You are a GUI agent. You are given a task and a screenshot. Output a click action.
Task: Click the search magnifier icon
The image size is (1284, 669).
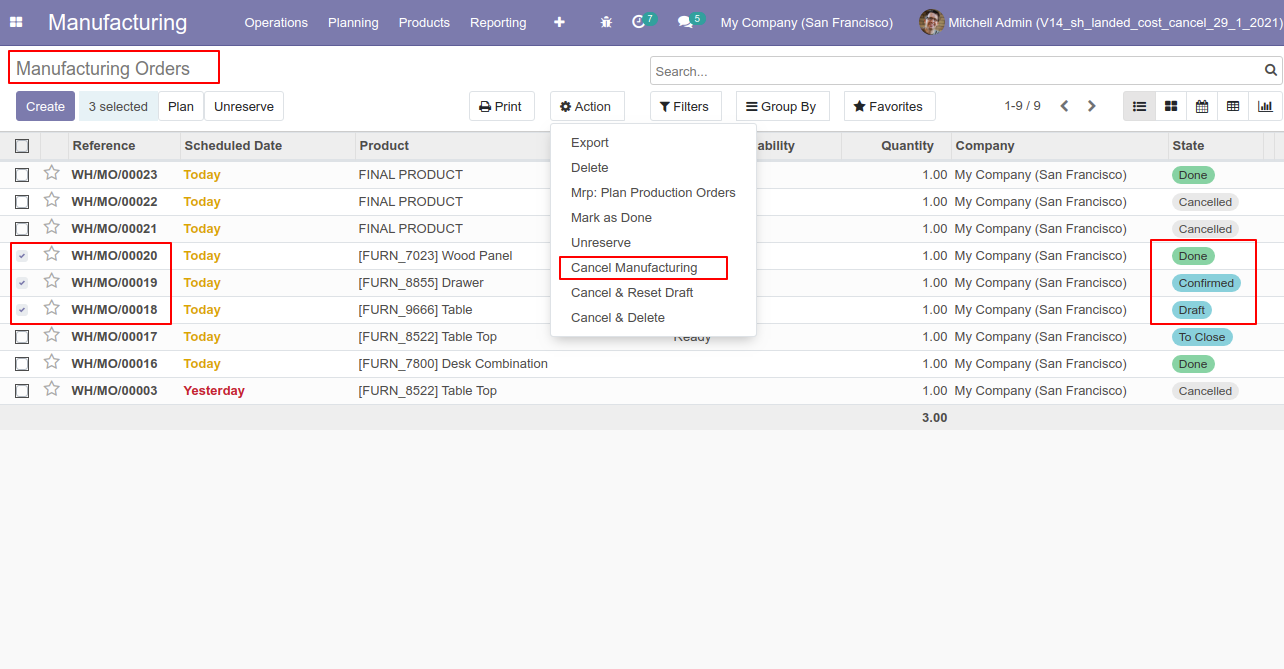click(1271, 71)
